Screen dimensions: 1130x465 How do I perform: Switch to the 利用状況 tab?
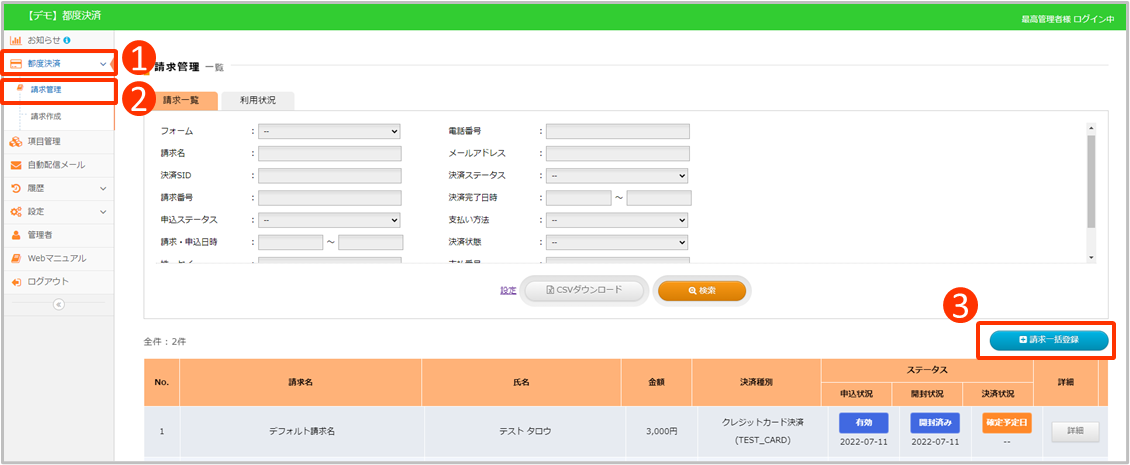click(x=257, y=100)
